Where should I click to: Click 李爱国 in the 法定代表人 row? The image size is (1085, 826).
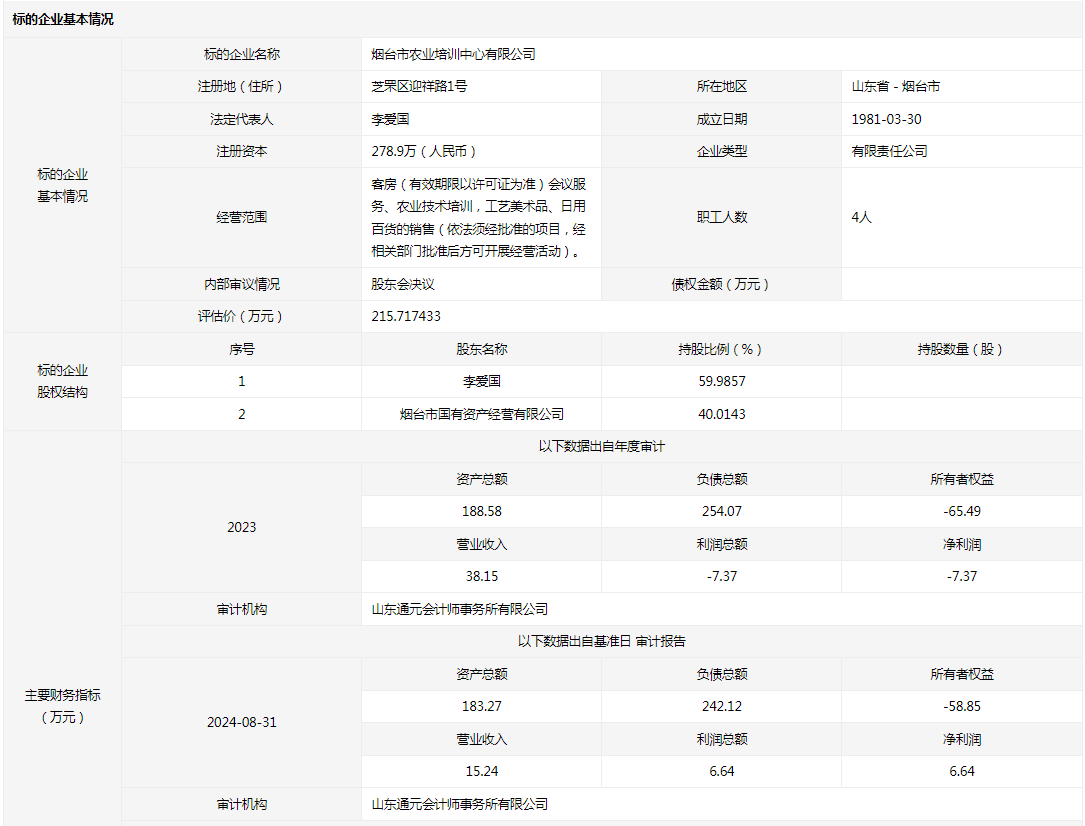390,119
